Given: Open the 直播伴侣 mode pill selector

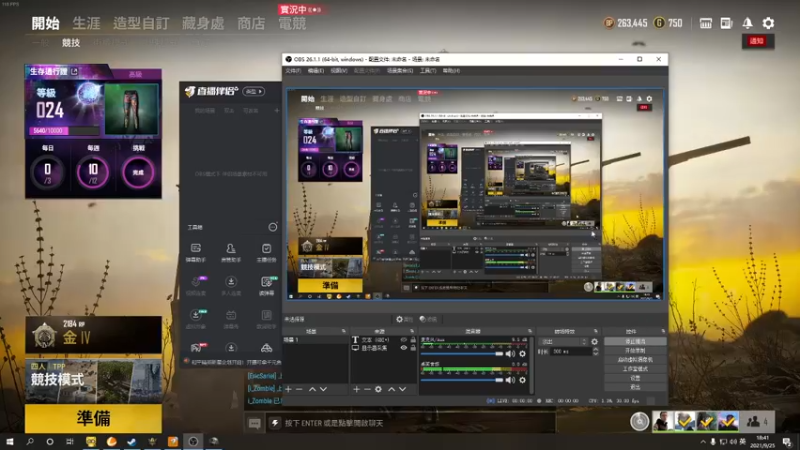Looking at the screenshot, I should coord(254,91).
